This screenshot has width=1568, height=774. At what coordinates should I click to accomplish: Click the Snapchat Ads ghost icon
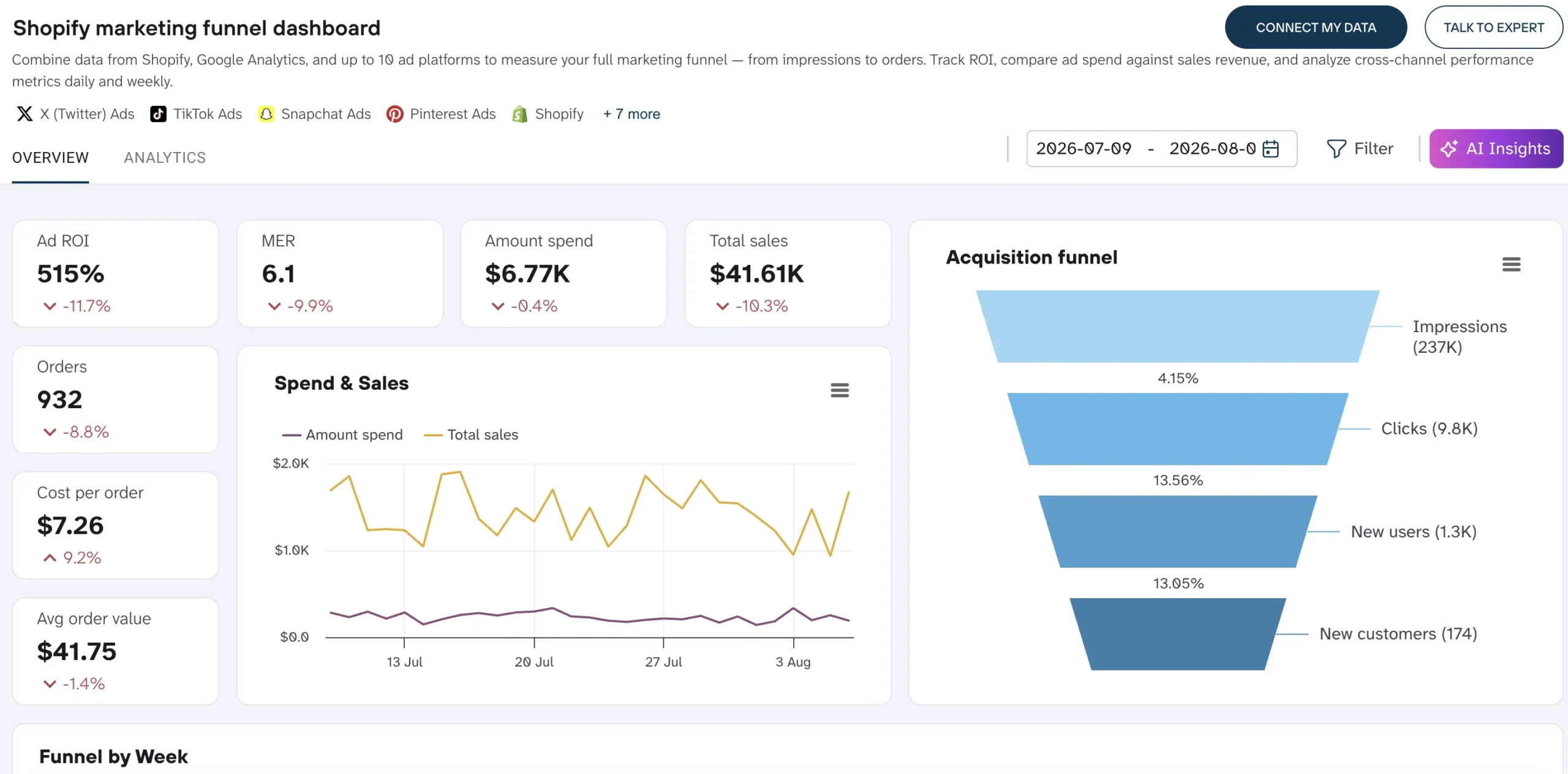click(266, 114)
